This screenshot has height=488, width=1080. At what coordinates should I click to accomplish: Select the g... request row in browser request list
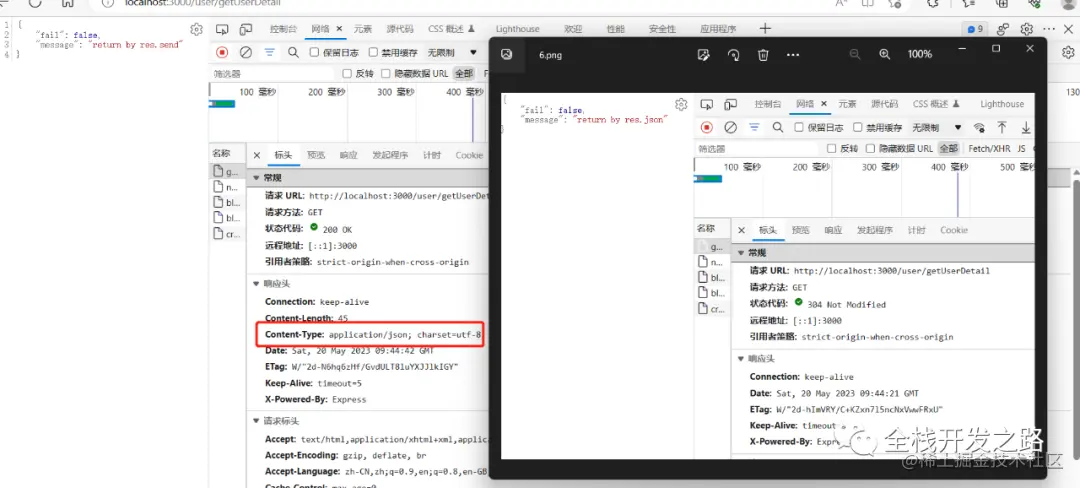(227, 171)
